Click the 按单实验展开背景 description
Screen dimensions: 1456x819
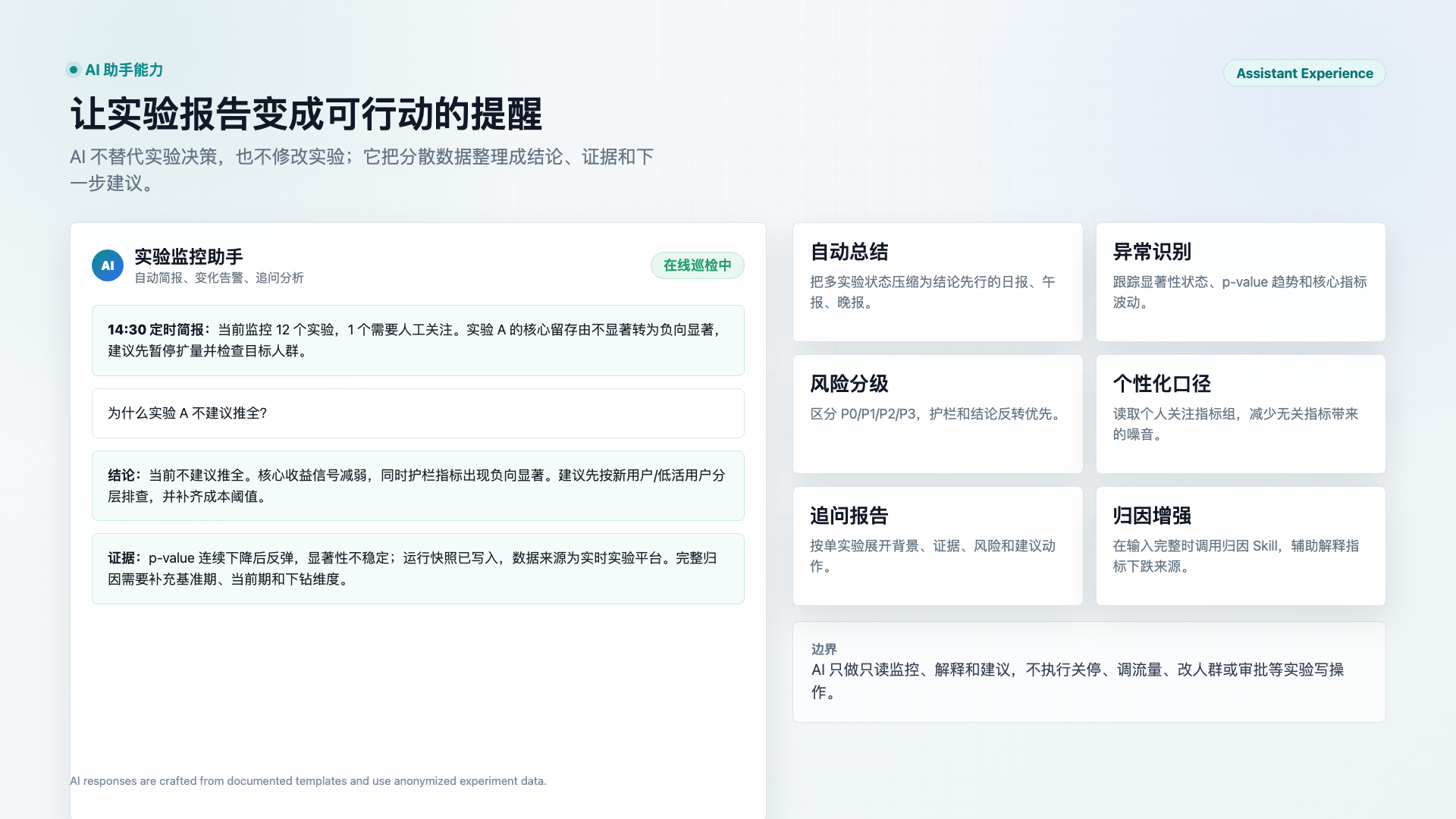point(933,556)
